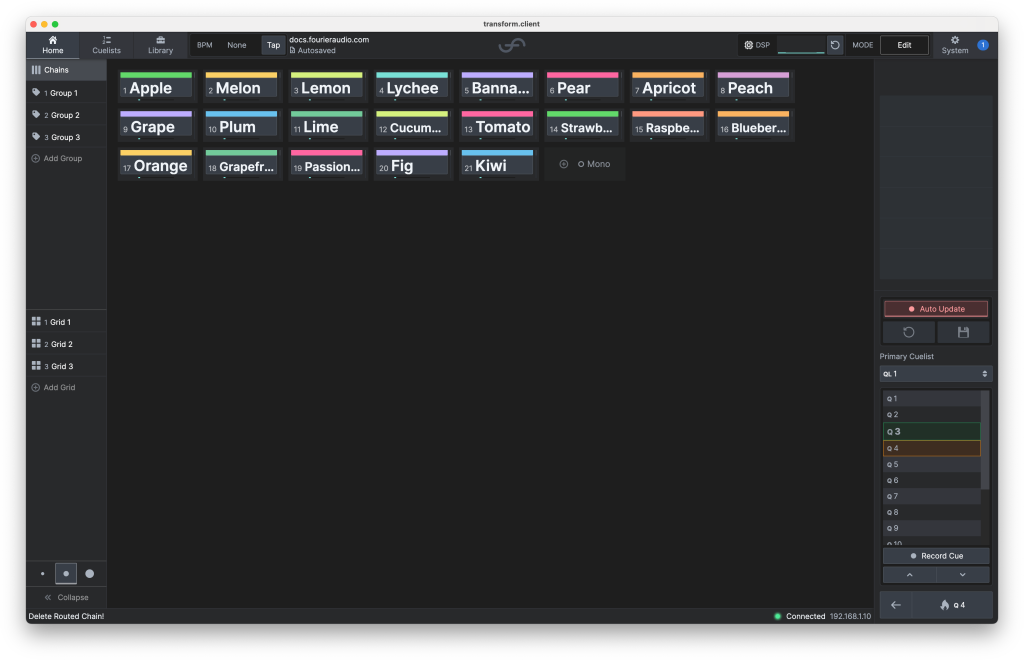
Task: Click the pink color bar on Pear
Action: (x=582, y=75)
